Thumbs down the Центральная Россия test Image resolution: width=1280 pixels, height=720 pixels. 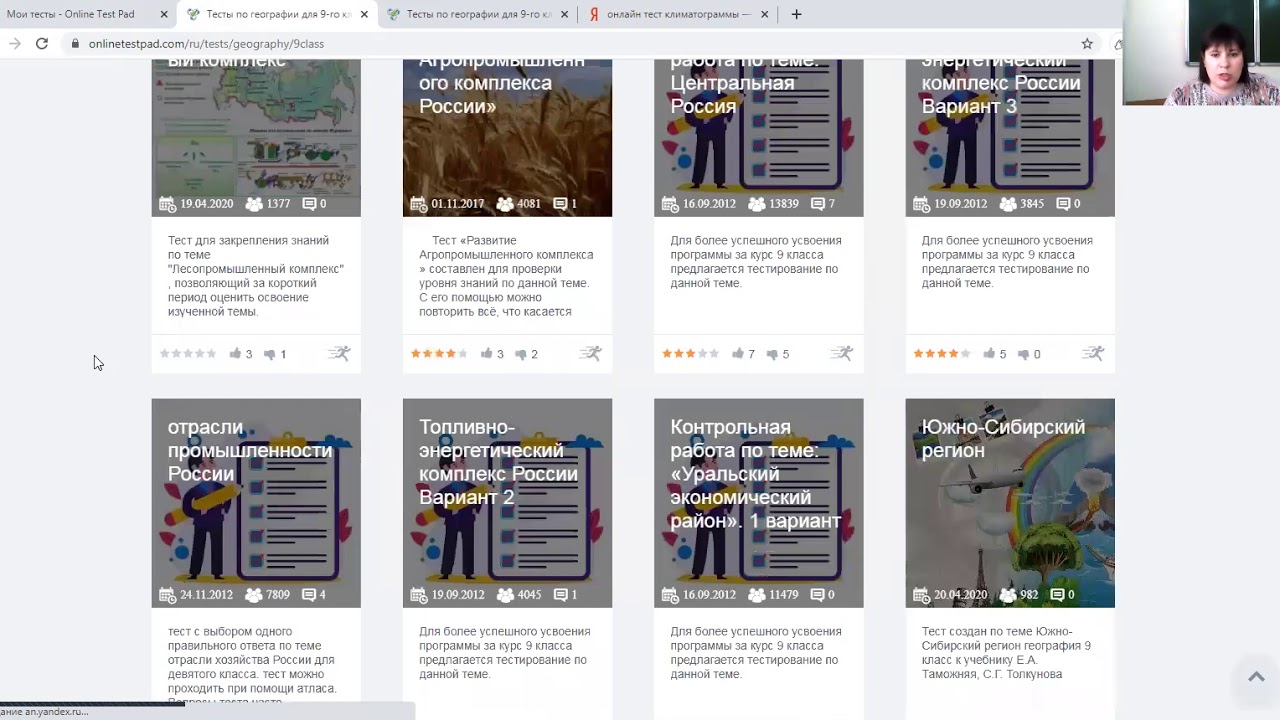click(771, 354)
